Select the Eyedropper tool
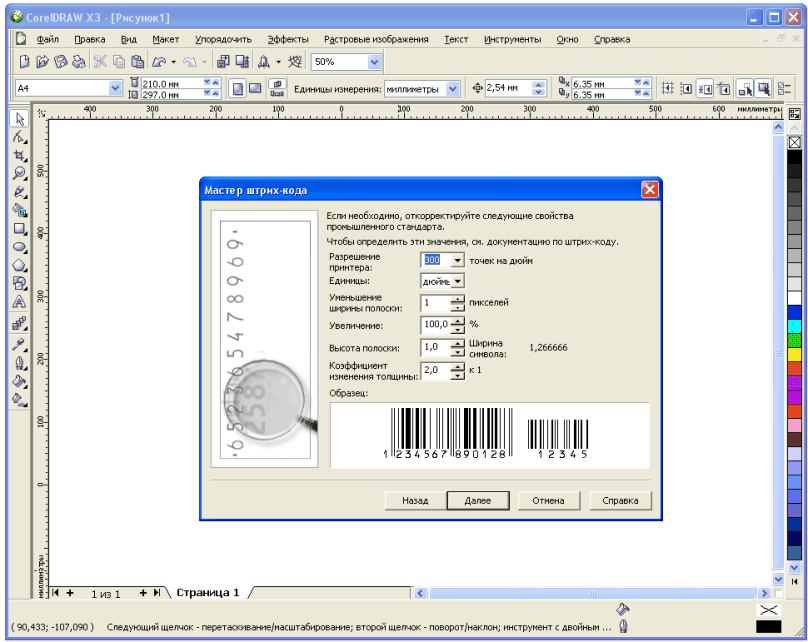Screen dimensions: 808x642 point(19,345)
